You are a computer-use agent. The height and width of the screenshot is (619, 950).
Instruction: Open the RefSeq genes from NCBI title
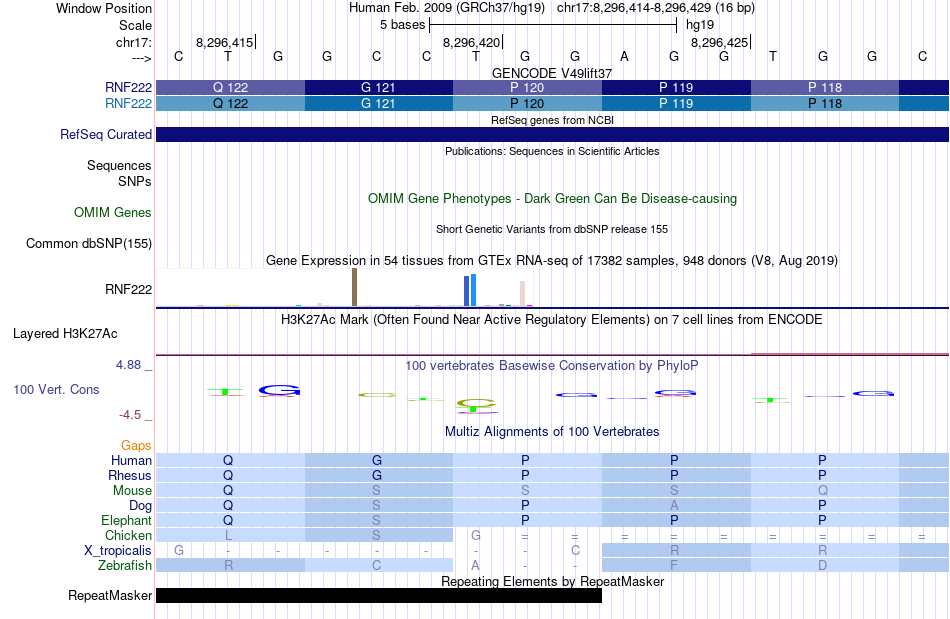click(x=552, y=120)
